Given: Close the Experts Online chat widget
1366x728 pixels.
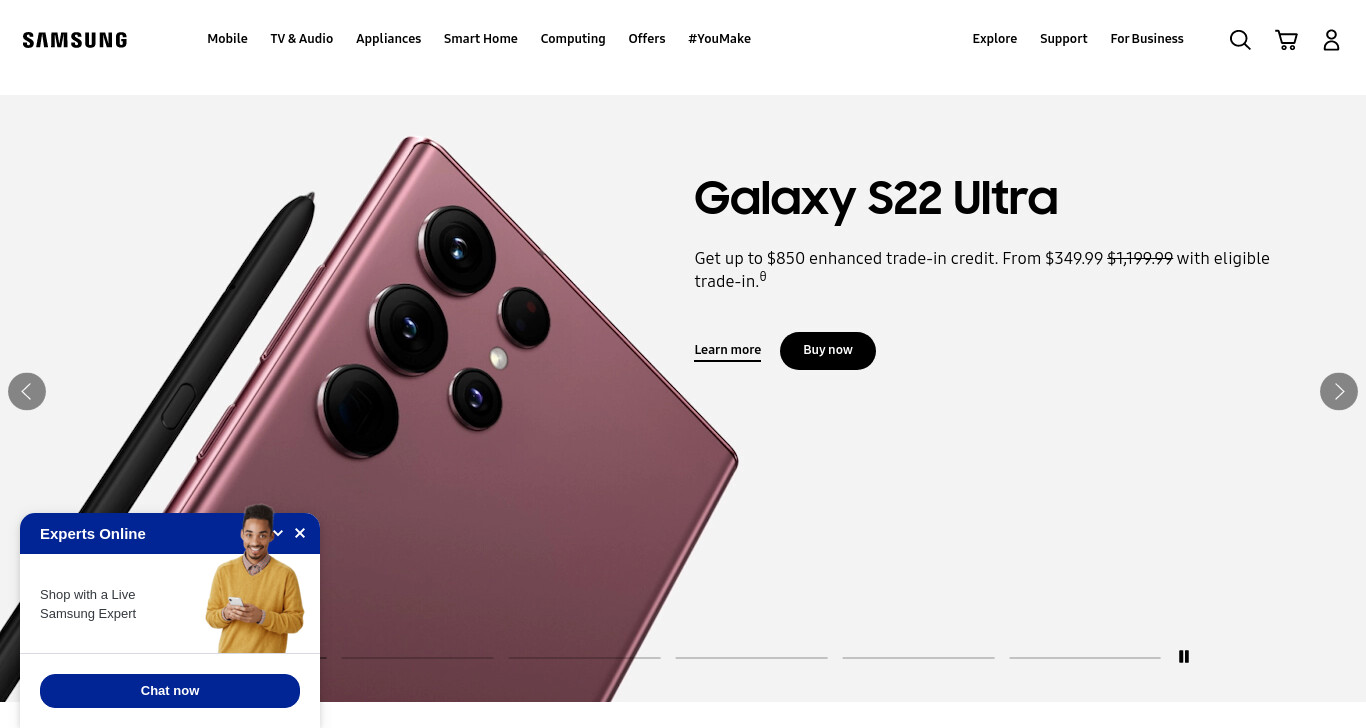Looking at the screenshot, I should coord(300,533).
